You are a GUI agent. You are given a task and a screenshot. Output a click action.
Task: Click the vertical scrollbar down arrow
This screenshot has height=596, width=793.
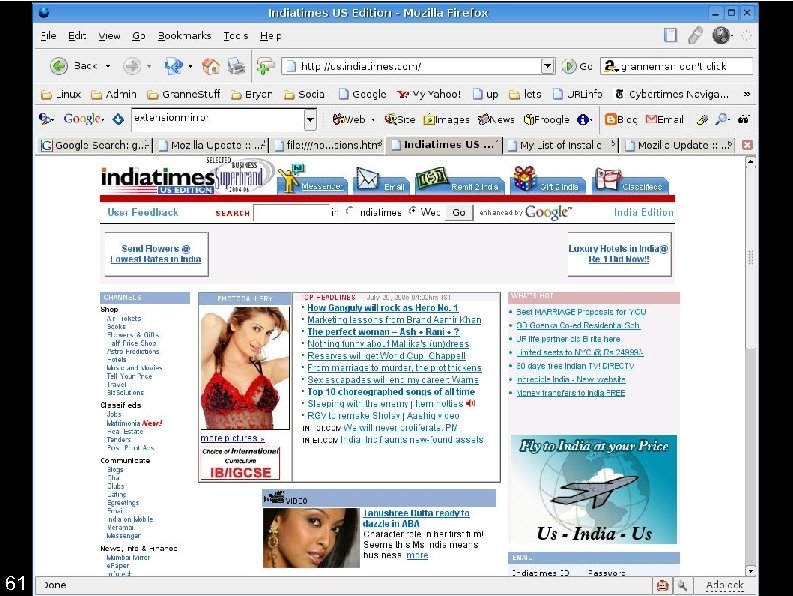(751, 571)
